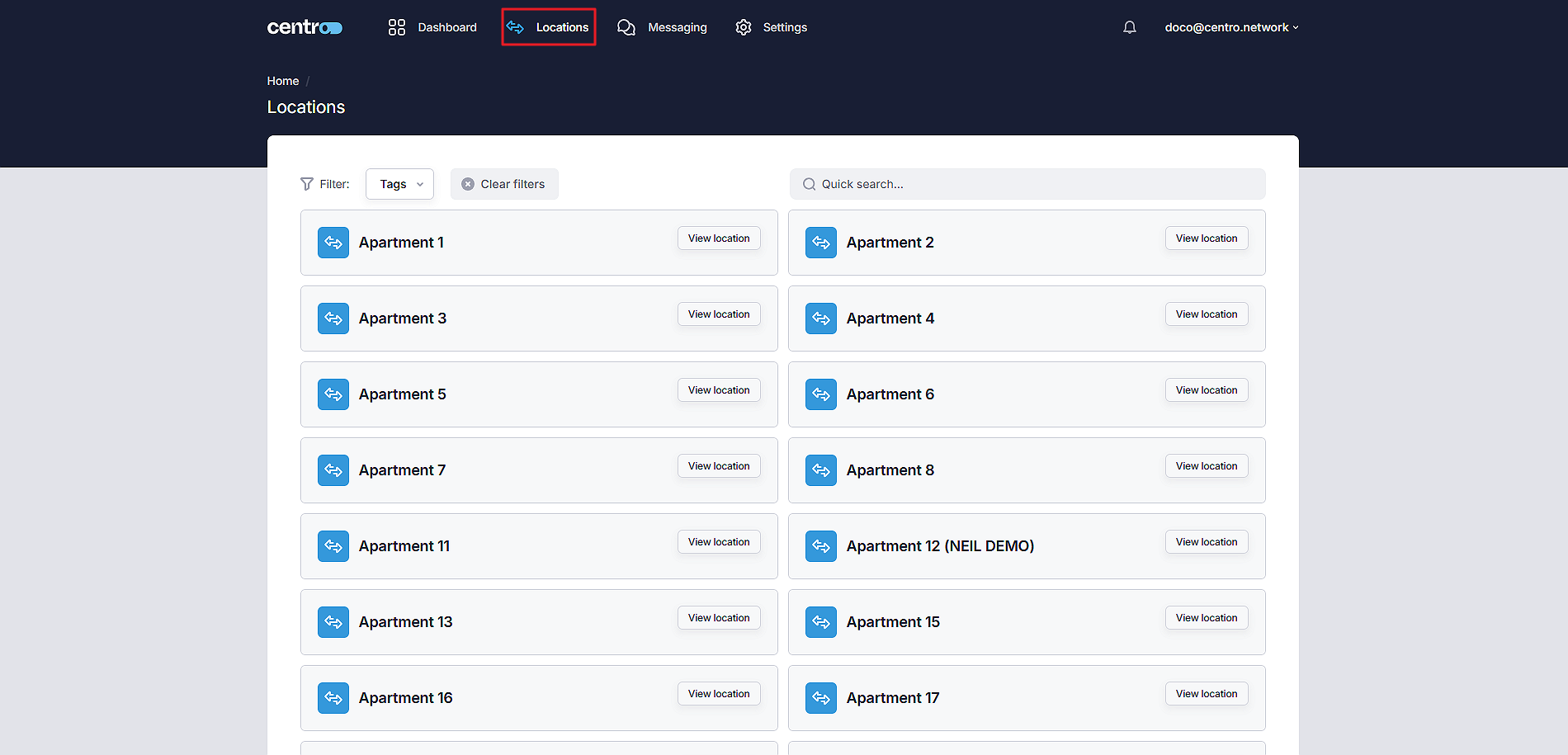This screenshot has width=1568, height=755.
Task: Click the x icon in Clear filters
Action: tap(468, 184)
